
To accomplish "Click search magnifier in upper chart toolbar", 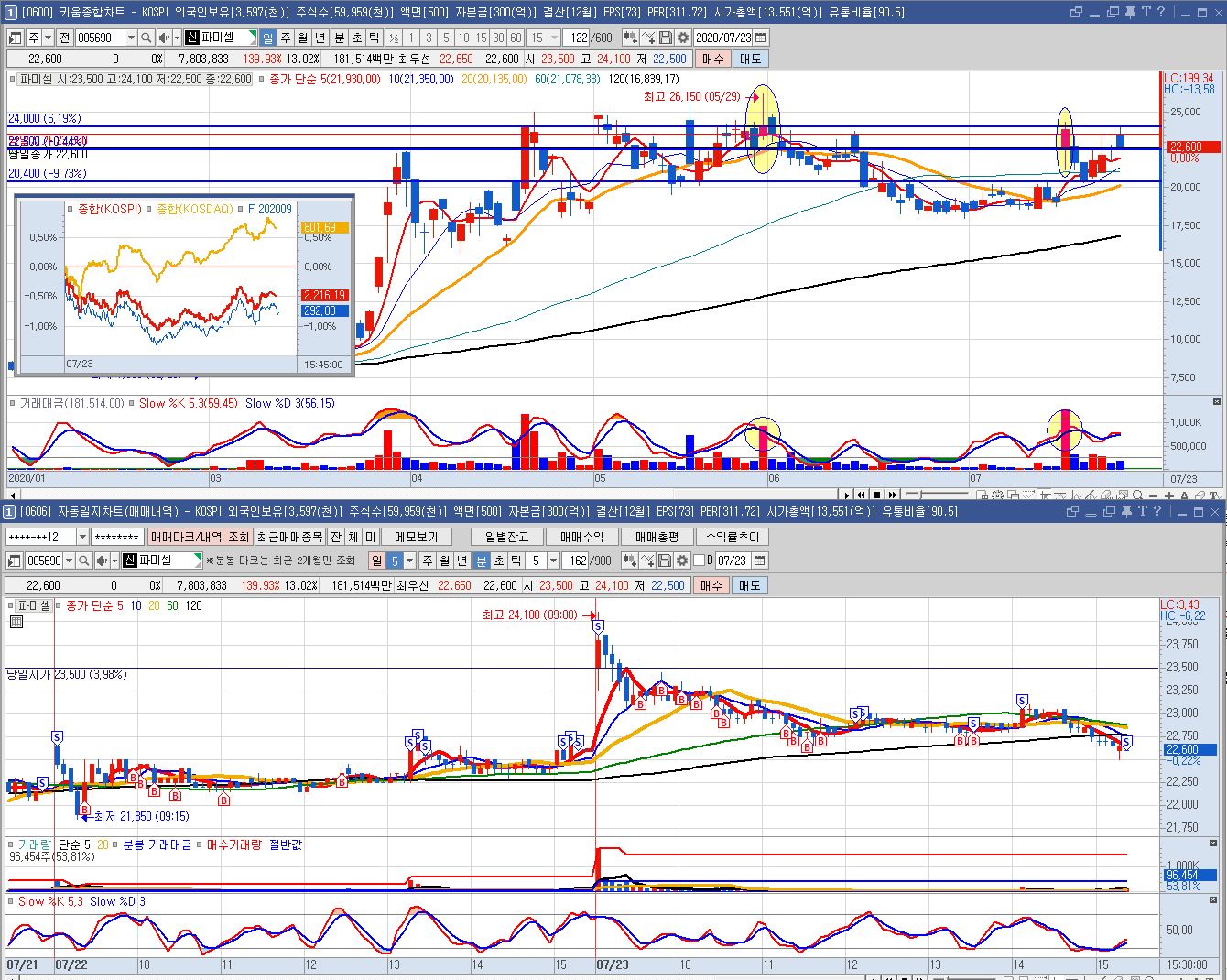I will pyautogui.click(x=147, y=38).
